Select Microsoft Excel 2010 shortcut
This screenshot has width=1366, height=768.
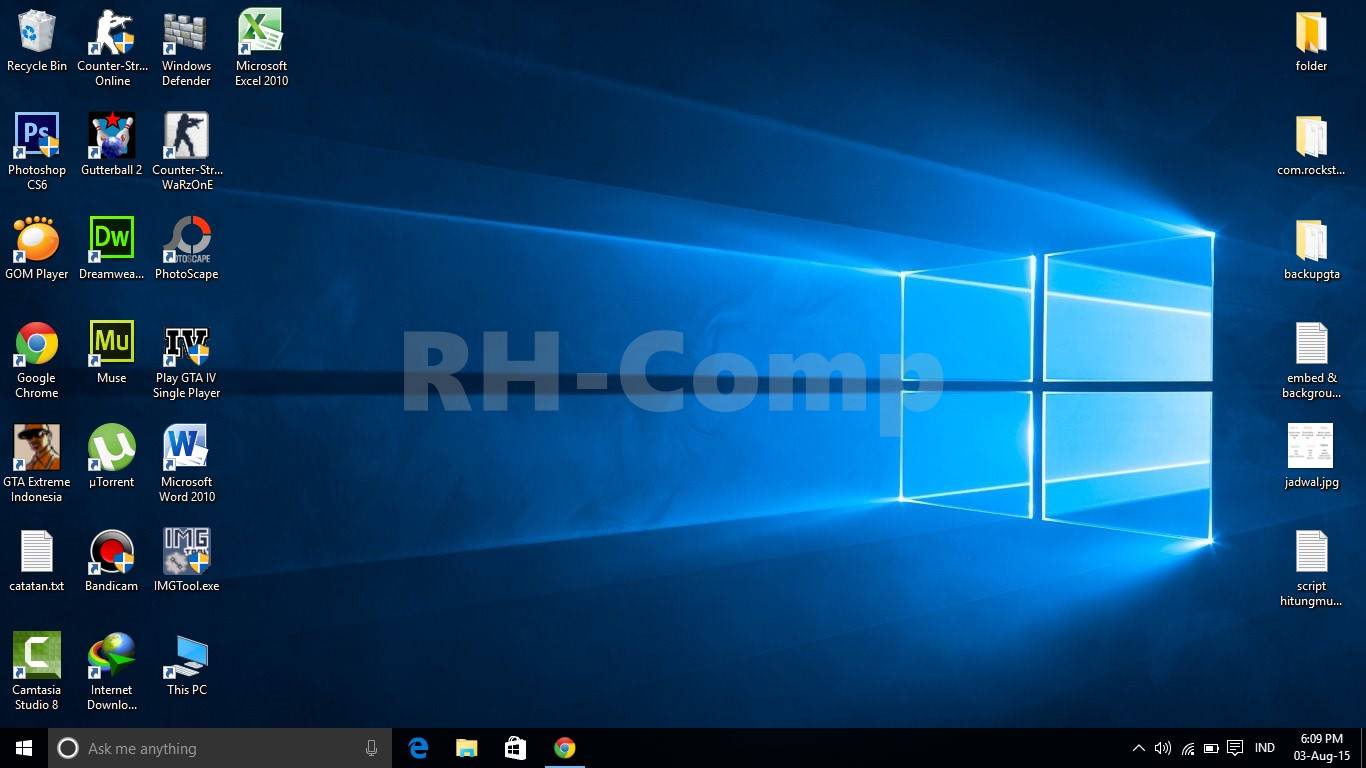(261, 48)
